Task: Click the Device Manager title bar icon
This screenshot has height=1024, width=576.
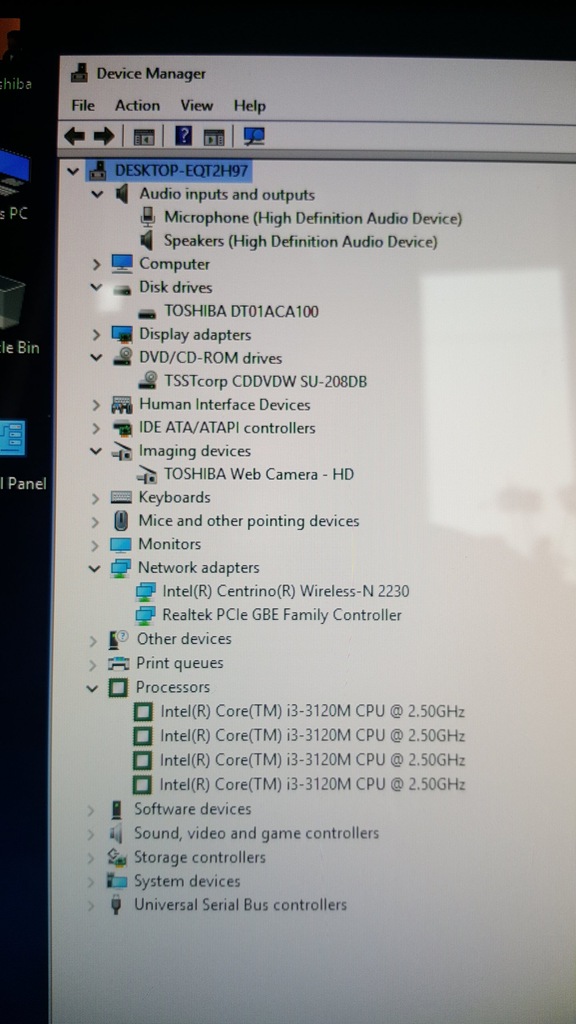Action: [x=80, y=72]
